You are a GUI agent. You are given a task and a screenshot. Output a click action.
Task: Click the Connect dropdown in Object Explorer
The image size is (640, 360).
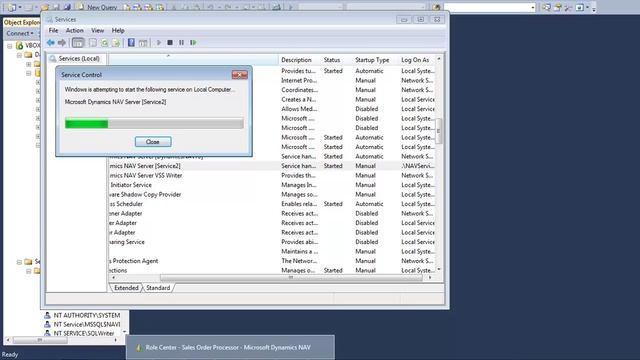(20, 33)
